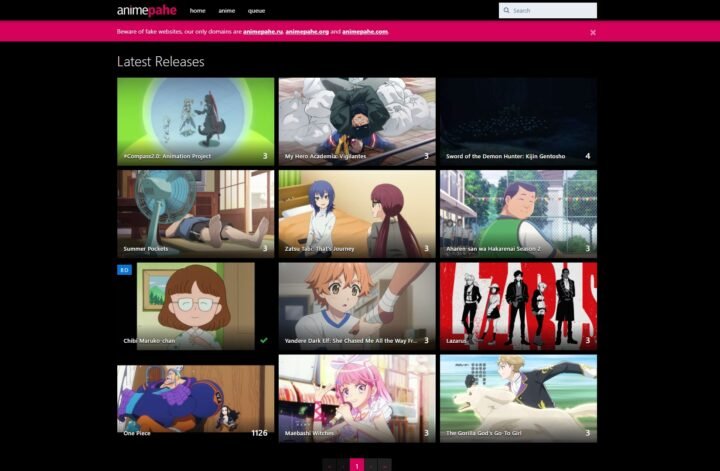The height and width of the screenshot is (471, 720).
Task: Click the animepahe logo
Action: [x=146, y=10]
